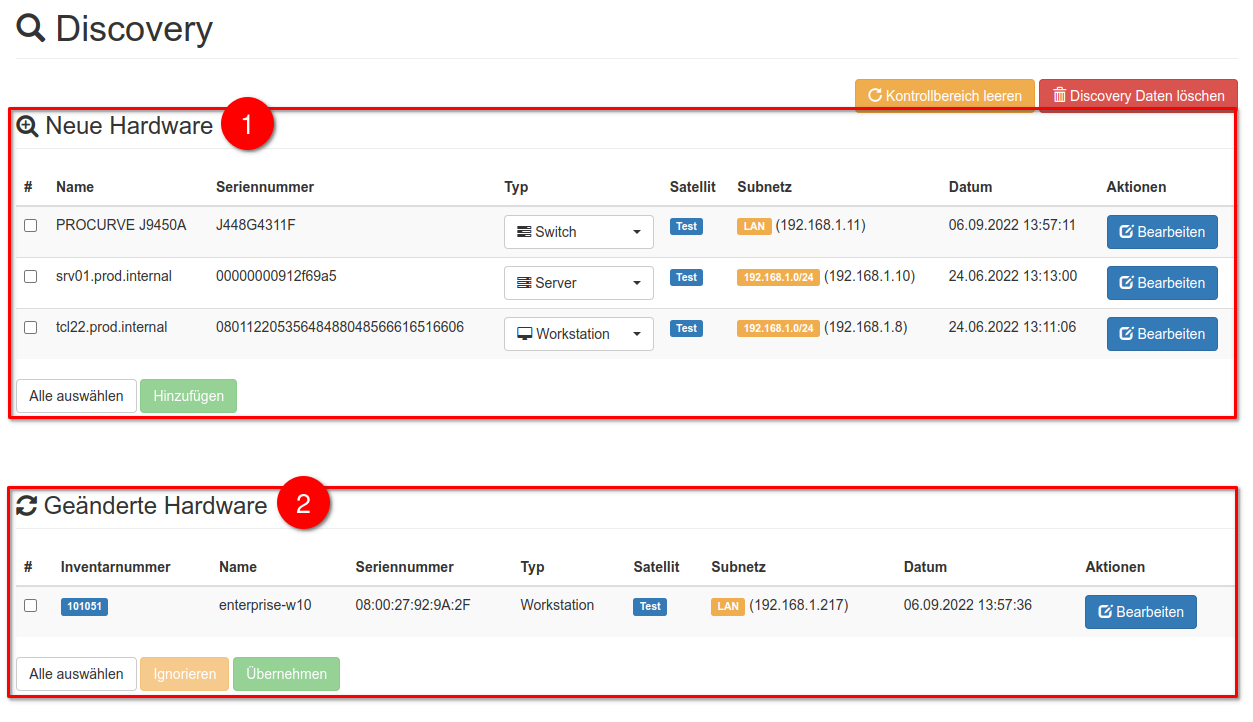Open the Switch type dropdown
The width and height of the screenshot is (1253, 722).
point(578,232)
